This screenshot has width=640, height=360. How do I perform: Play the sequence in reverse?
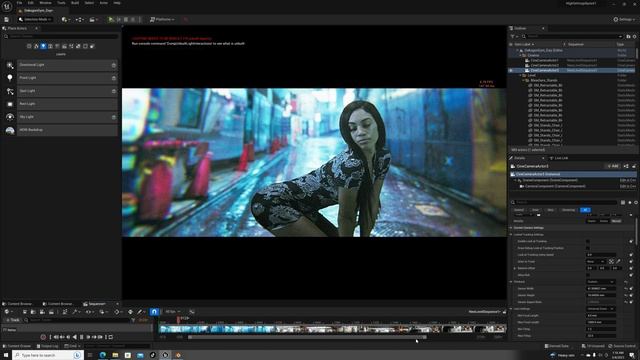coord(75,337)
